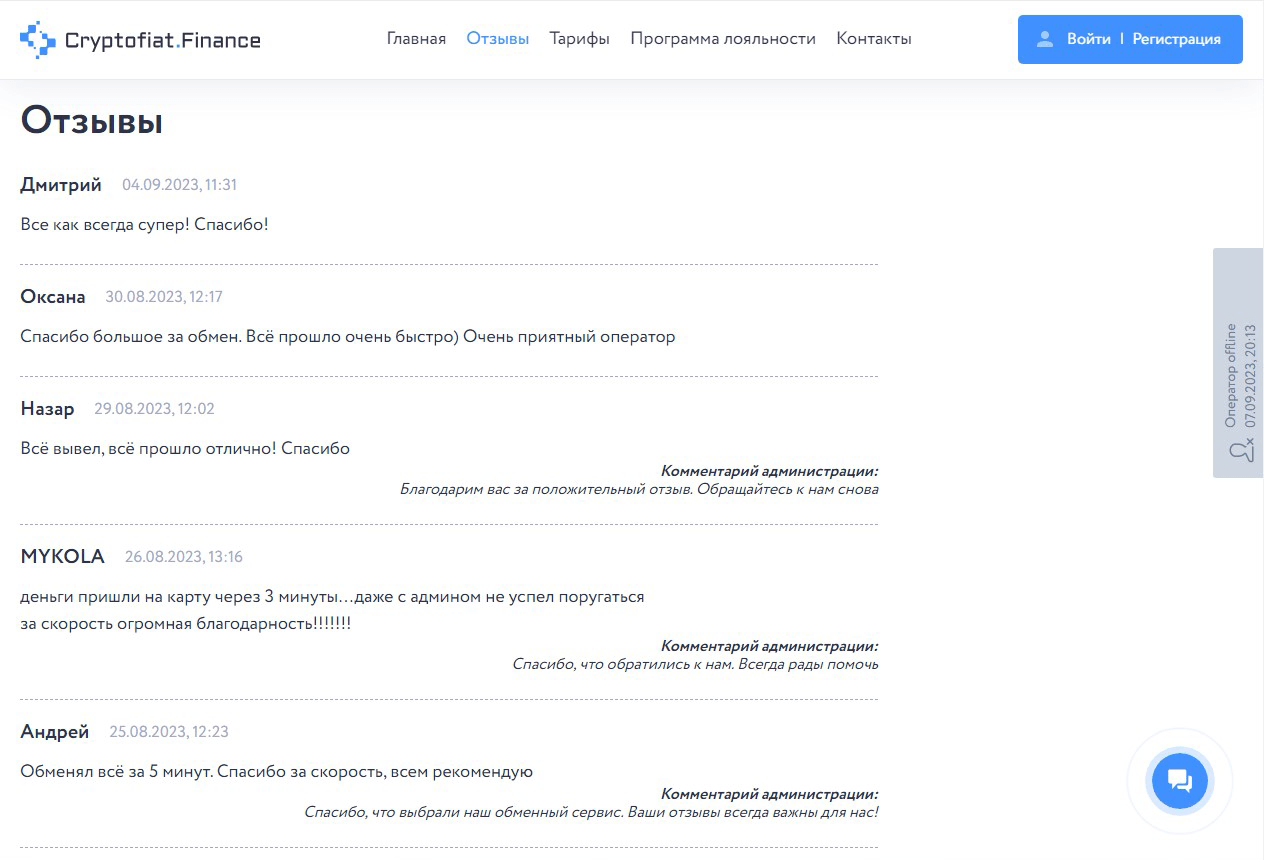Click the user profile icon in login button

tap(1045, 39)
